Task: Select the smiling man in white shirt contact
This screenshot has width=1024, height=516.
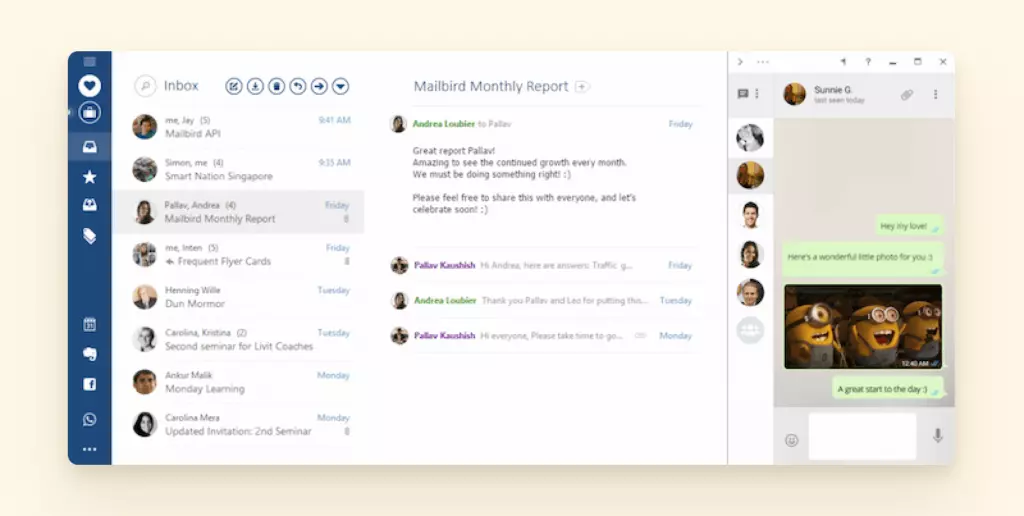Action: [x=750, y=215]
